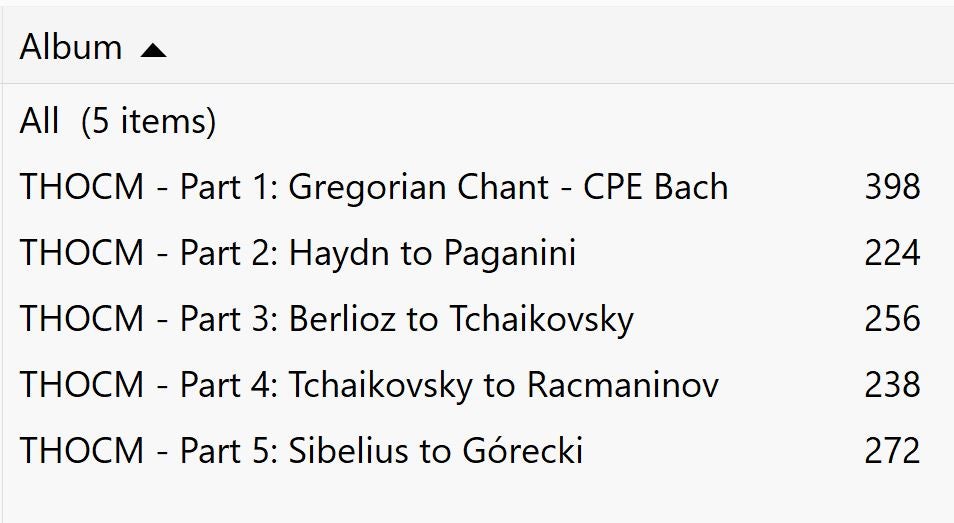Click the 272 track count
Viewport: 954px width, 523px height.
892,451
